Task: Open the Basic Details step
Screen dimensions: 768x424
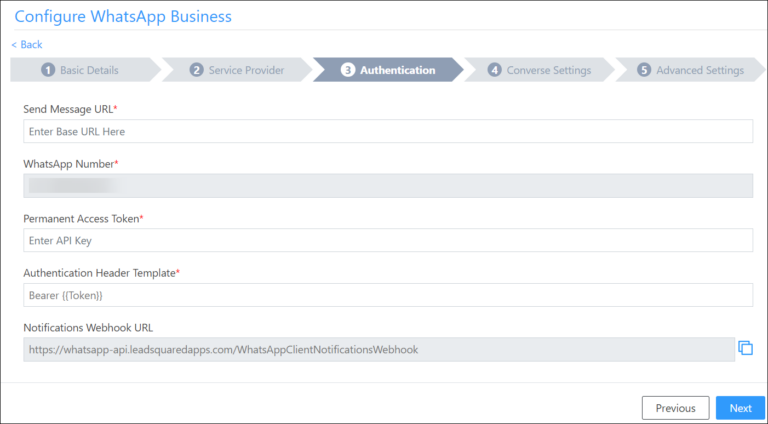Action: [85, 70]
